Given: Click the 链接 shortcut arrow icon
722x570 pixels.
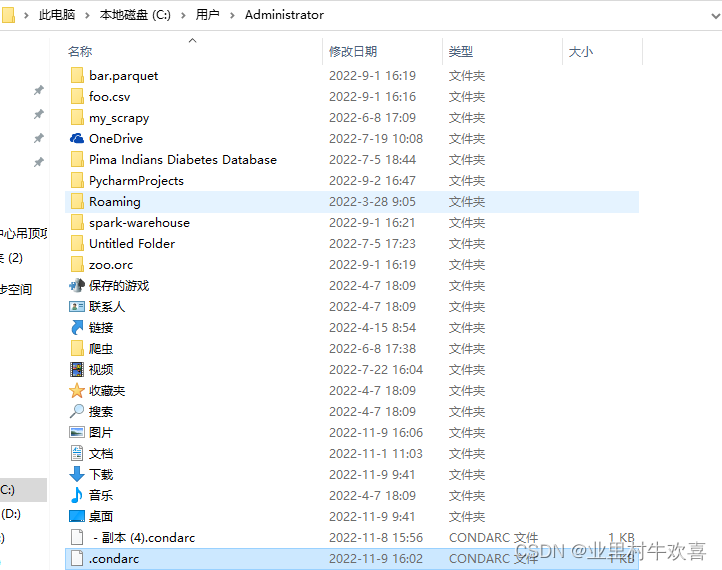Looking at the screenshot, I should (x=77, y=328).
